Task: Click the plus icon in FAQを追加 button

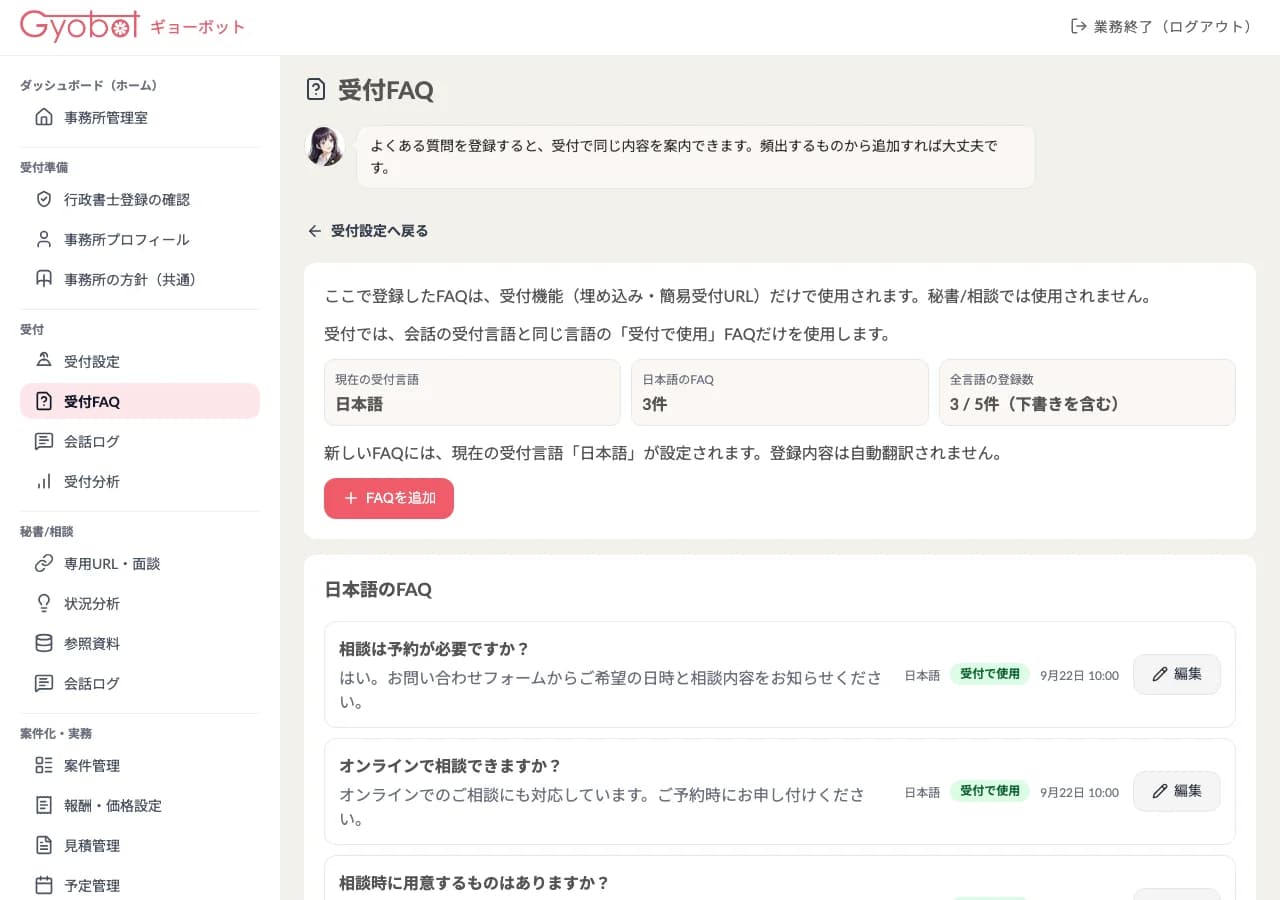Action: tap(350, 498)
